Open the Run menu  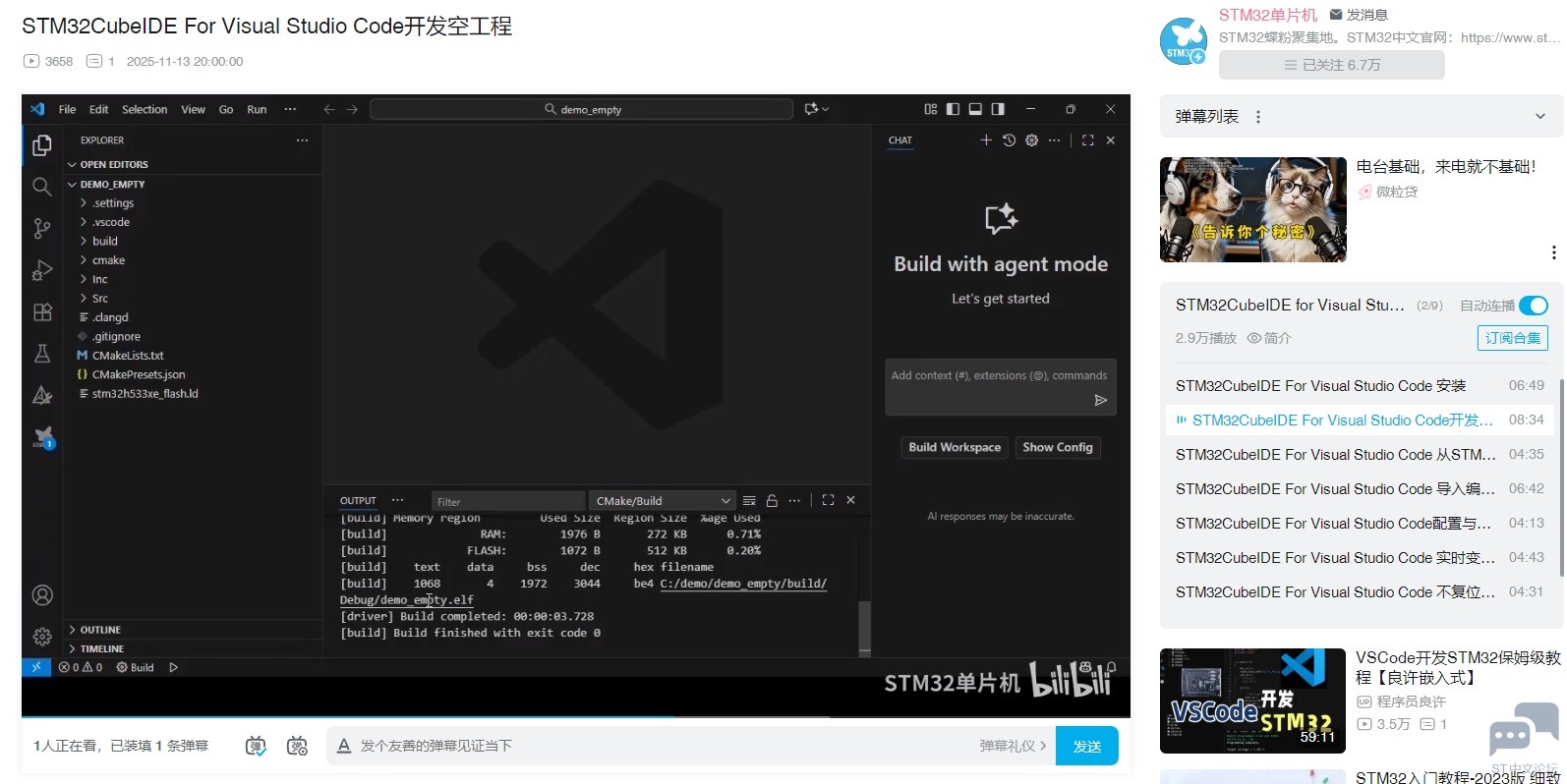(x=257, y=109)
